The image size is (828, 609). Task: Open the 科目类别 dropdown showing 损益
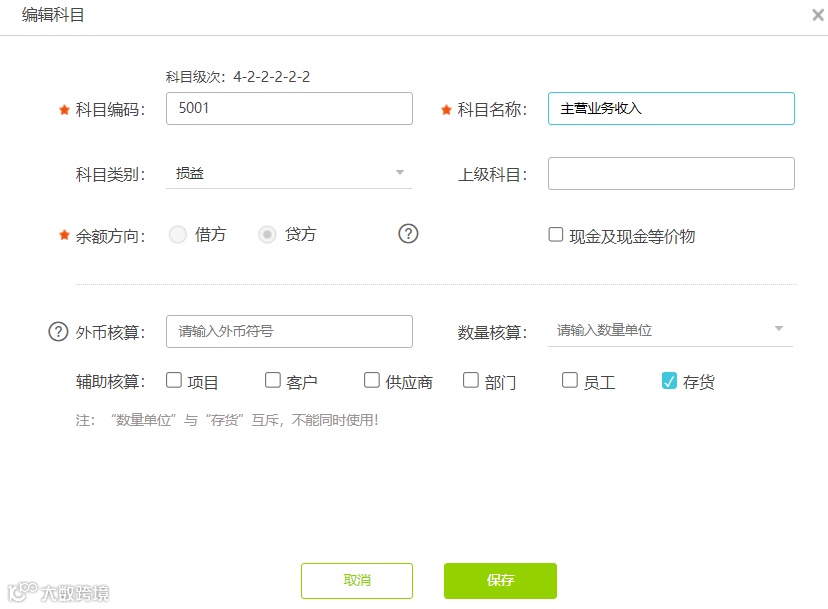(x=289, y=173)
